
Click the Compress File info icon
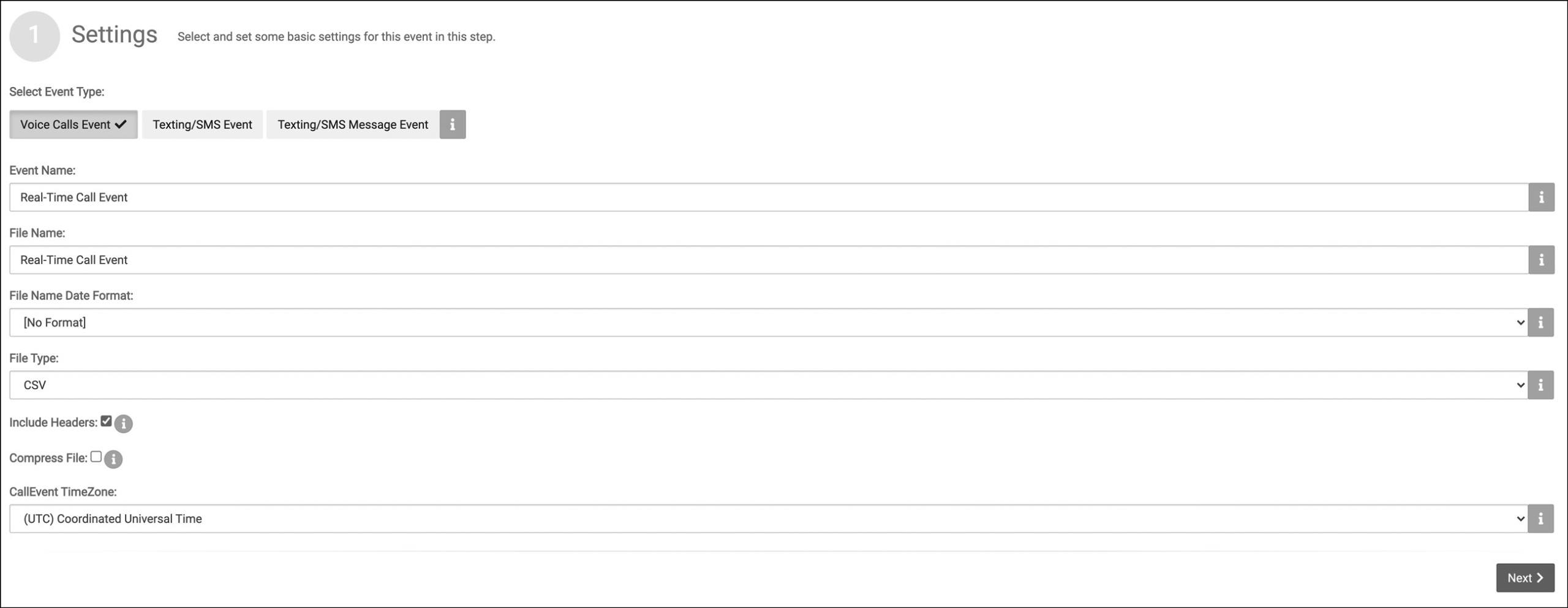113,459
